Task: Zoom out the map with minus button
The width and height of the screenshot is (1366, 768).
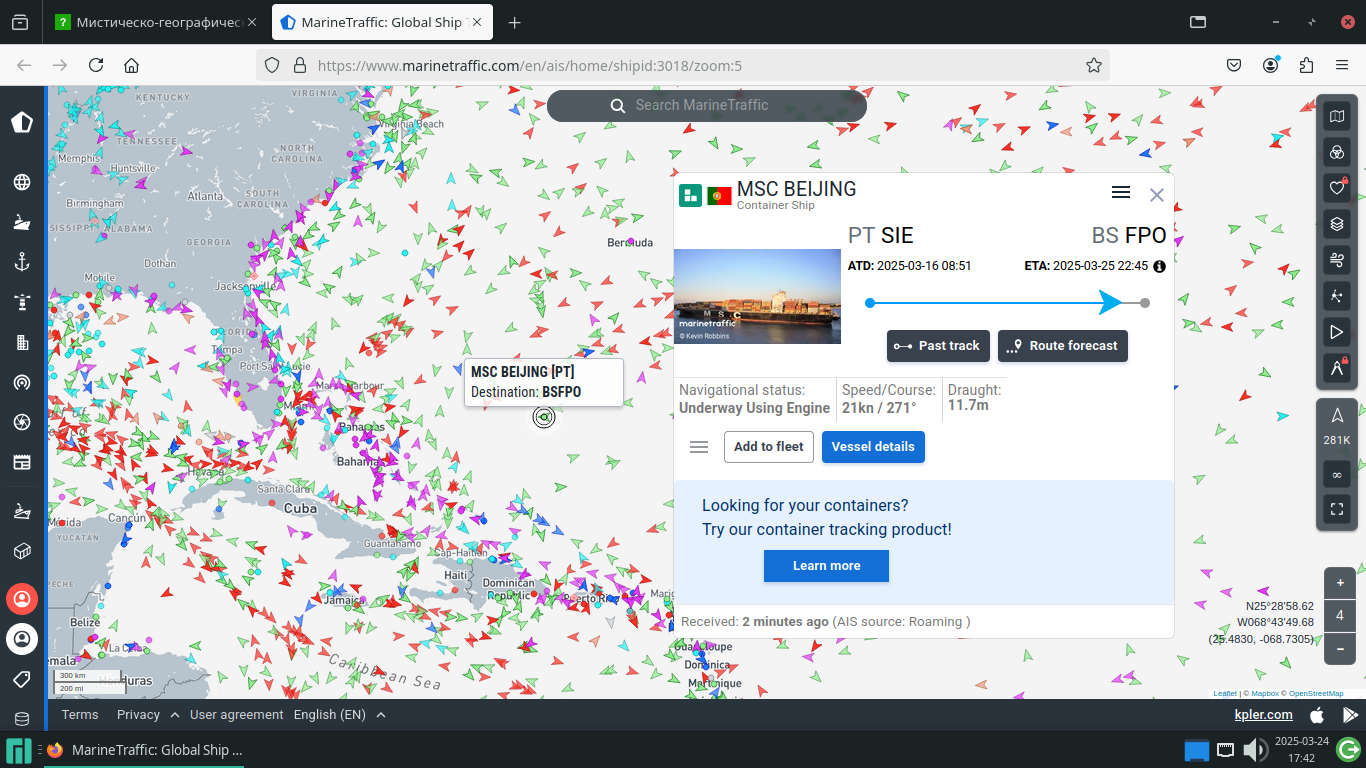Action: click(1340, 647)
